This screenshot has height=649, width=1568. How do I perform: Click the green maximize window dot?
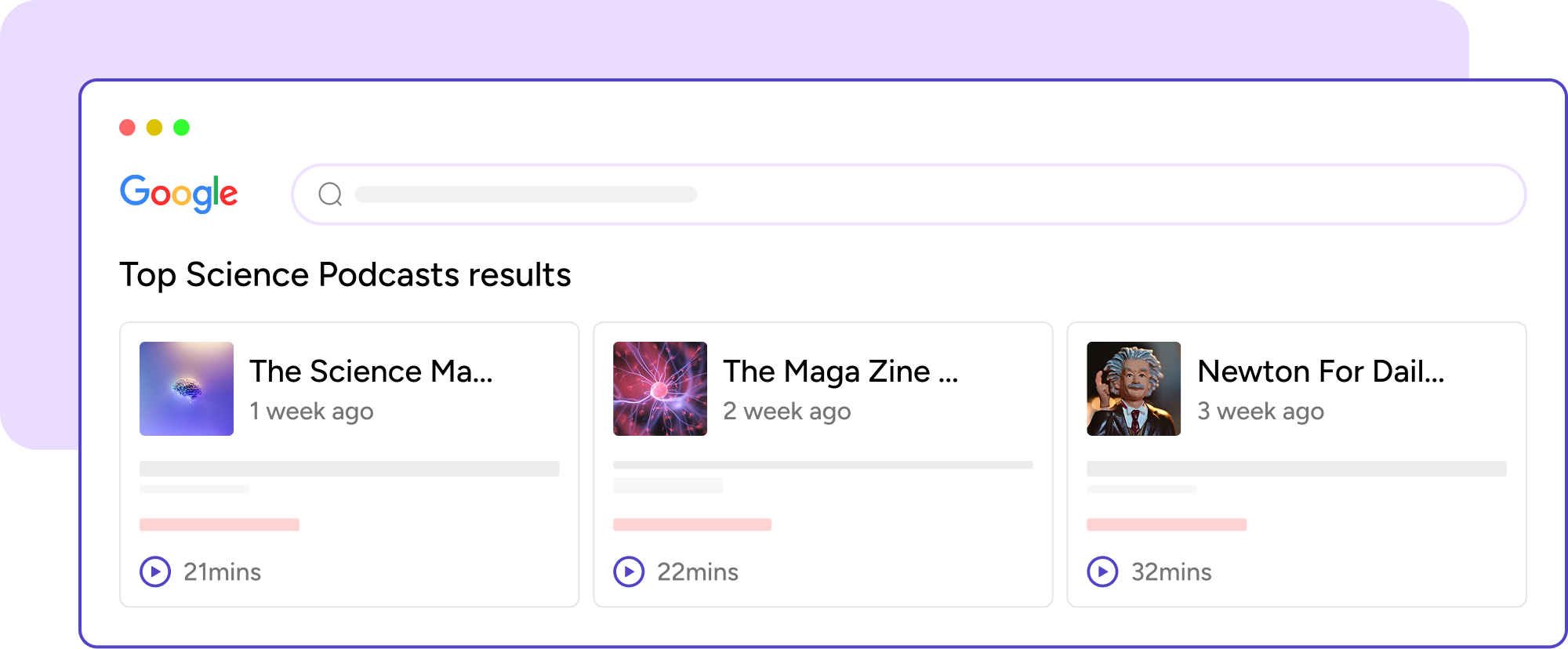coord(181,127)
